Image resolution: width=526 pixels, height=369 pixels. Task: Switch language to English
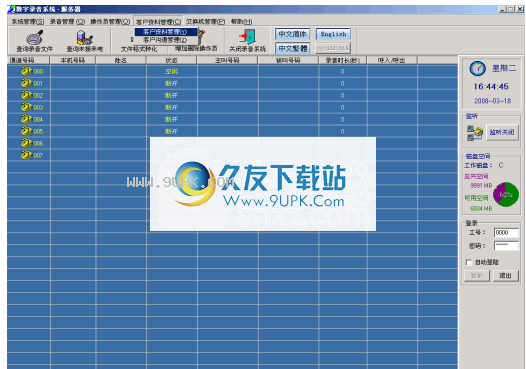333,34
